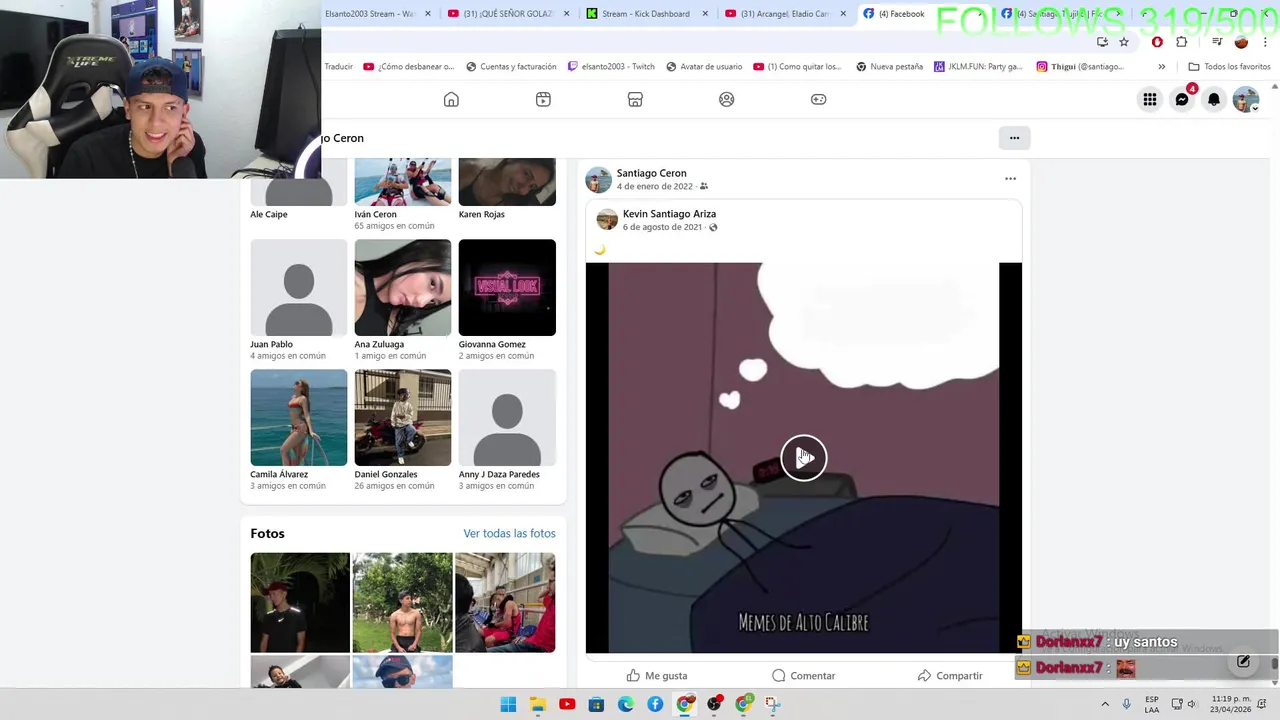Open Cuentas y facturación bookmark
This screenshot has width=1280, height=720.
pos(511,67)
